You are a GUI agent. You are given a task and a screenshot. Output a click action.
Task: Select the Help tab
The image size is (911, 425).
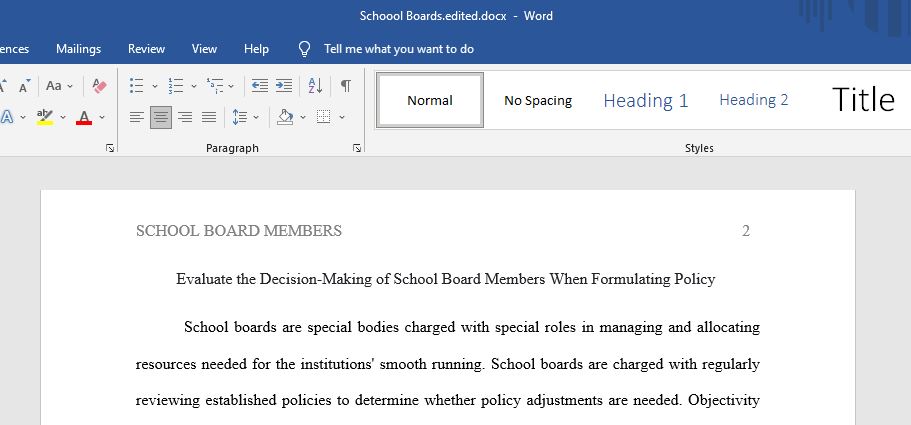click(256, 49)
